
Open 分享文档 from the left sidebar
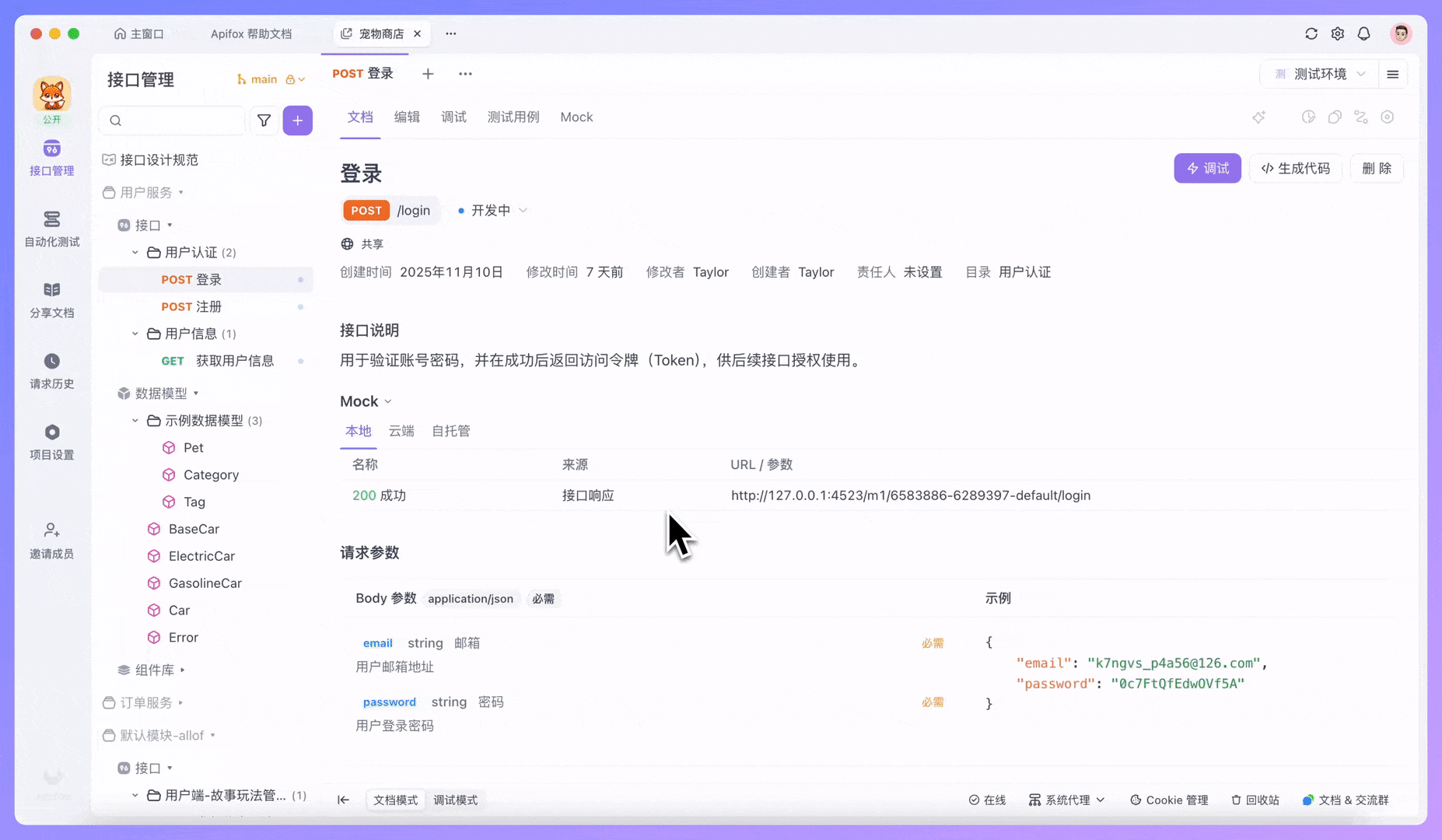(x=51, y=299)
